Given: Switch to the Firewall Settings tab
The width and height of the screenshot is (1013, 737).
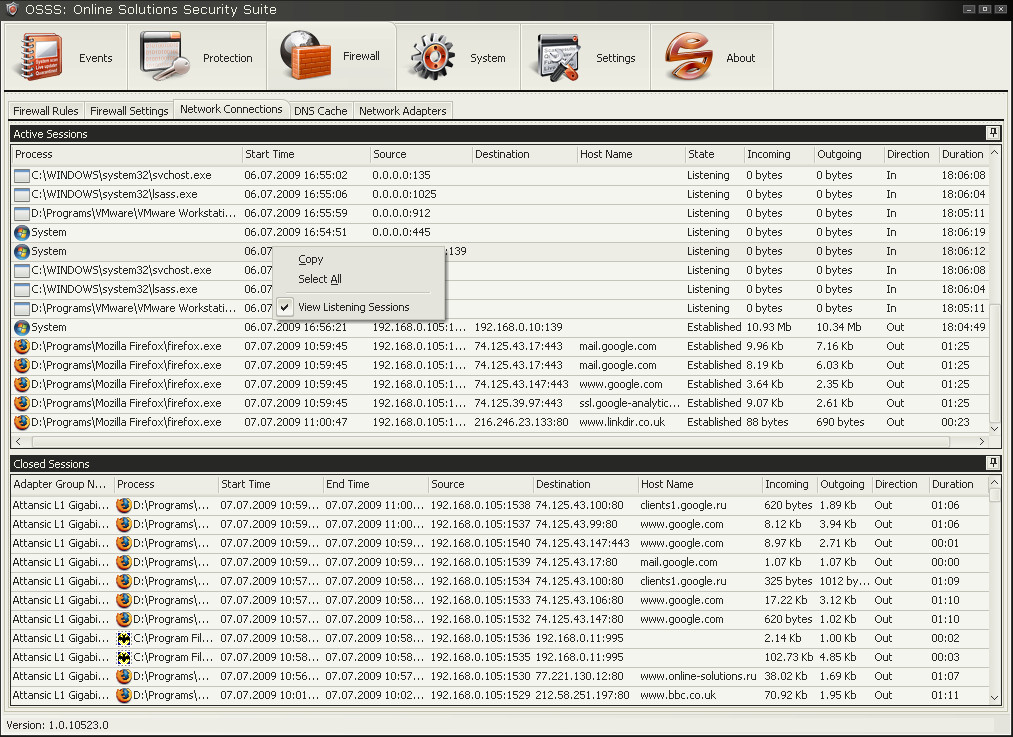Looking at the screenshot, I should coord(129,110).
